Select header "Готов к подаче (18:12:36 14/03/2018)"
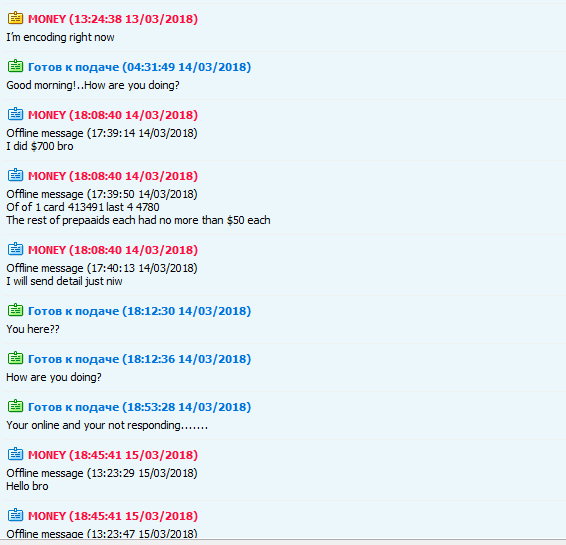The height and width of the screenshot is (545, 566). tap(139, 359)
